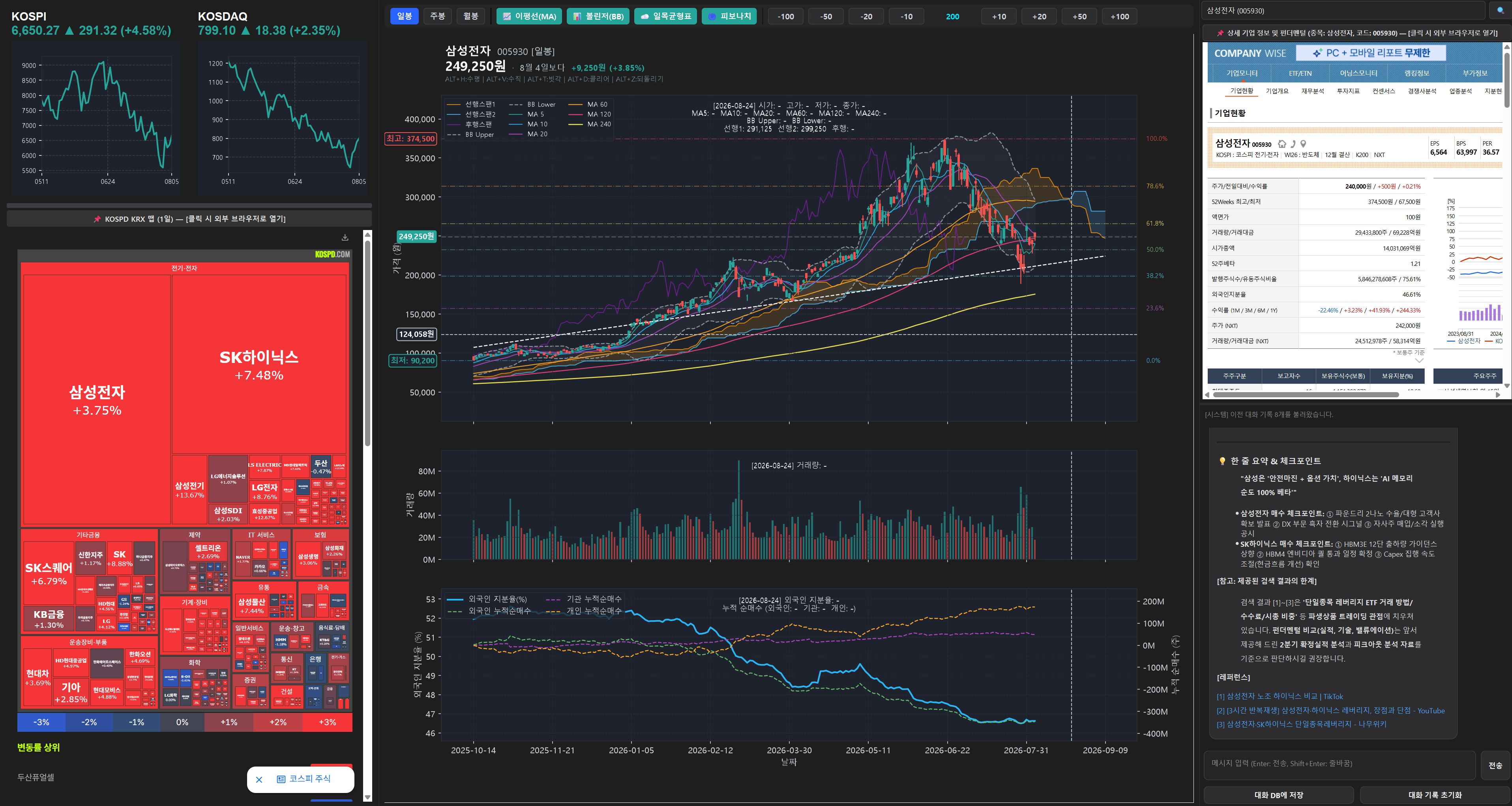Switch to 투자지표 sub-tab
The width and height of the screenshot is (1512, 806).
[x=1348, y=92]
